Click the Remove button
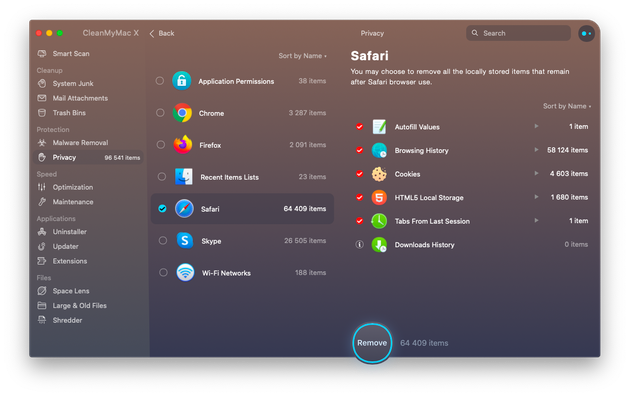Image resolution: width=630 pixels, height=396 pixels. (x=372, y=343)
